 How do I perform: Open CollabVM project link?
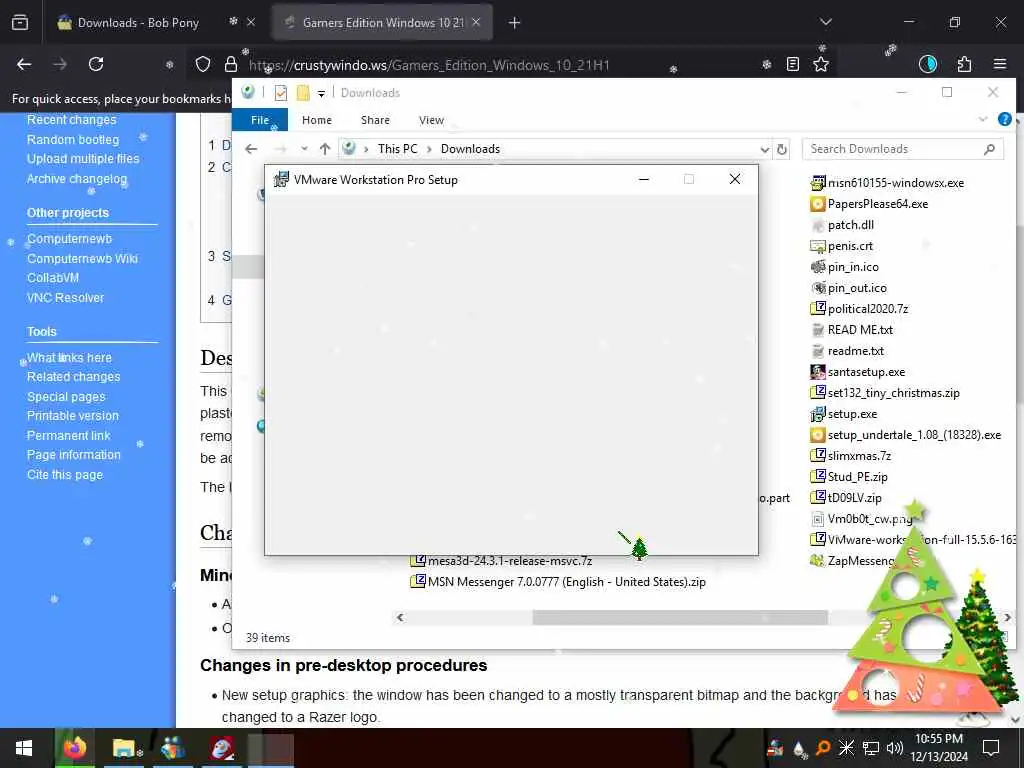[53, 278]
